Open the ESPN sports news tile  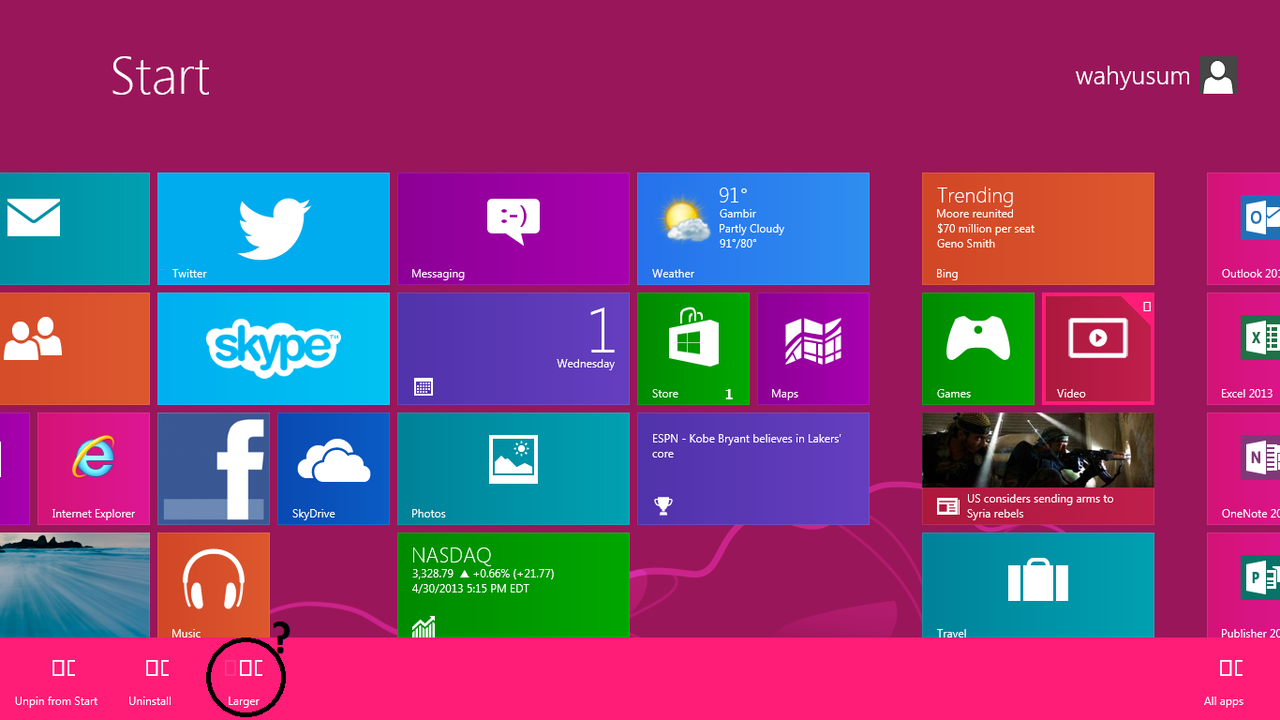click(x=753, y=469)
